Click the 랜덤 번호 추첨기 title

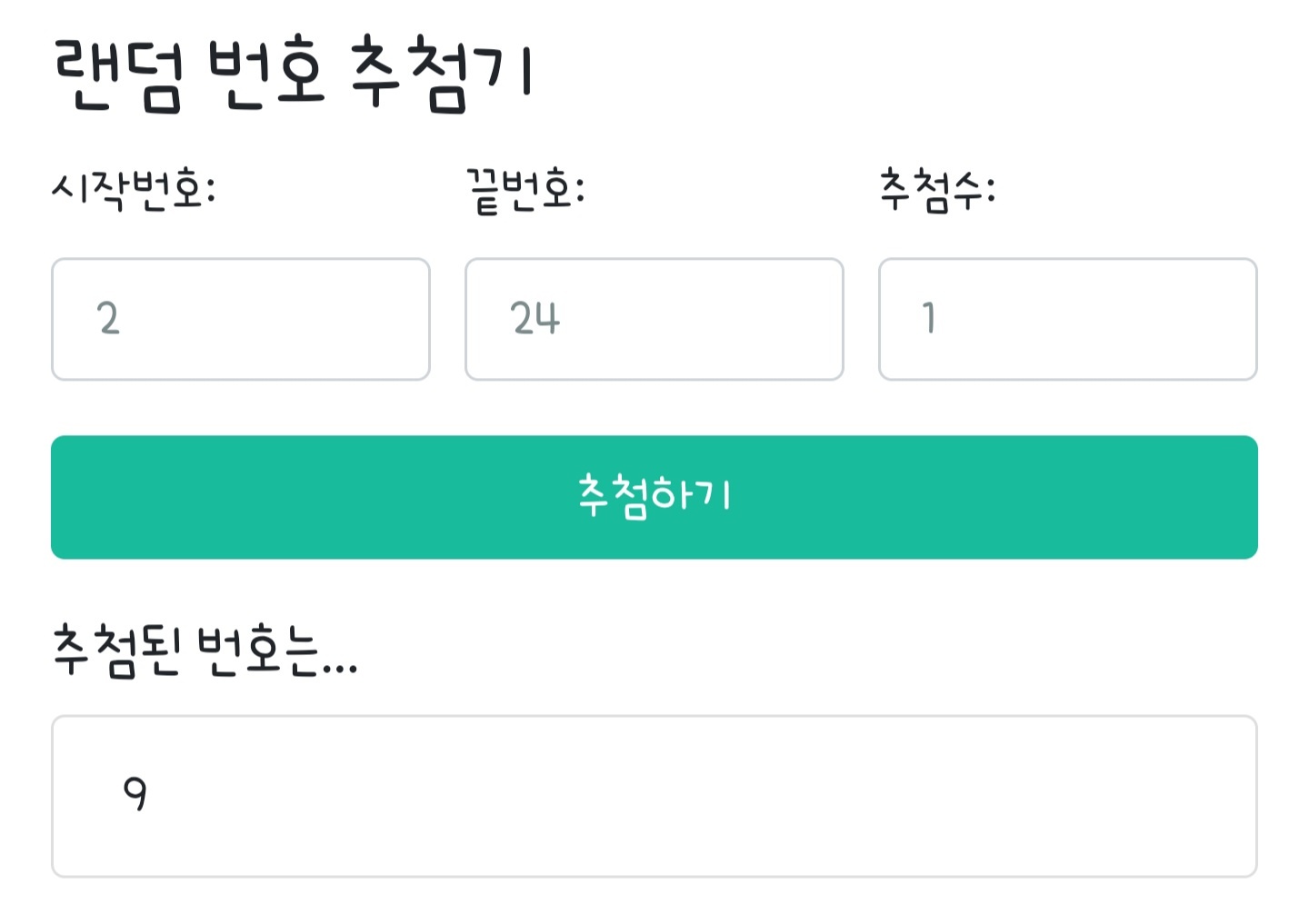(293, 75)
